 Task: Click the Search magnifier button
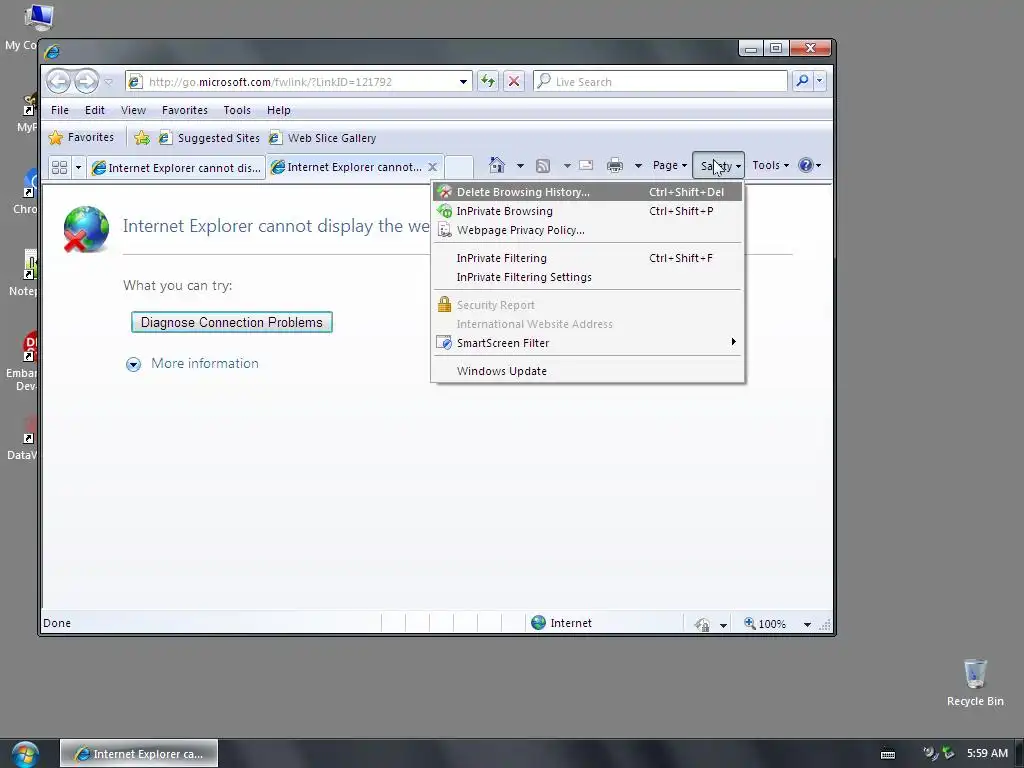(802, 81)
